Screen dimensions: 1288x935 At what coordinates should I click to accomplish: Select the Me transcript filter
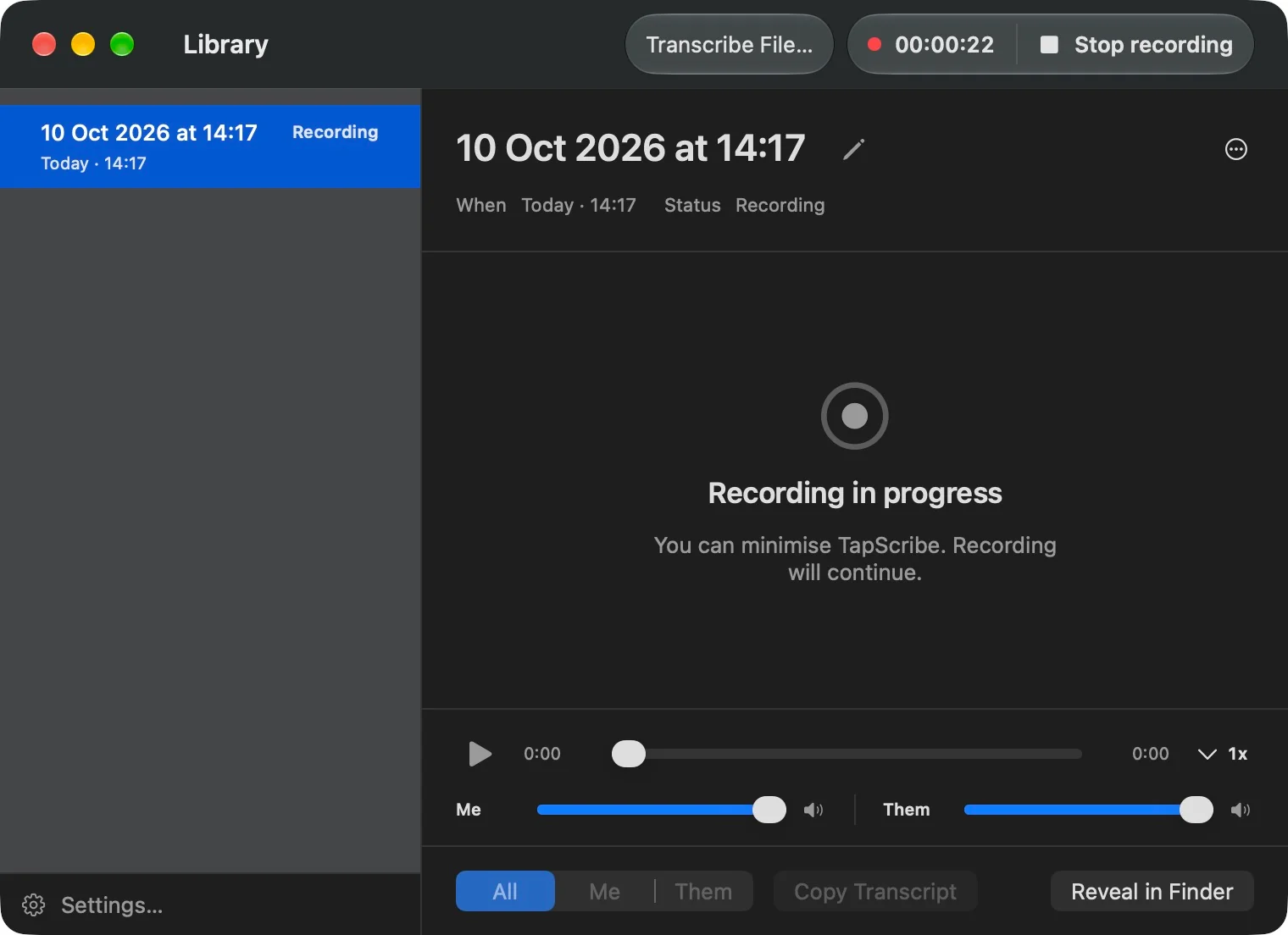click(604, 891)
